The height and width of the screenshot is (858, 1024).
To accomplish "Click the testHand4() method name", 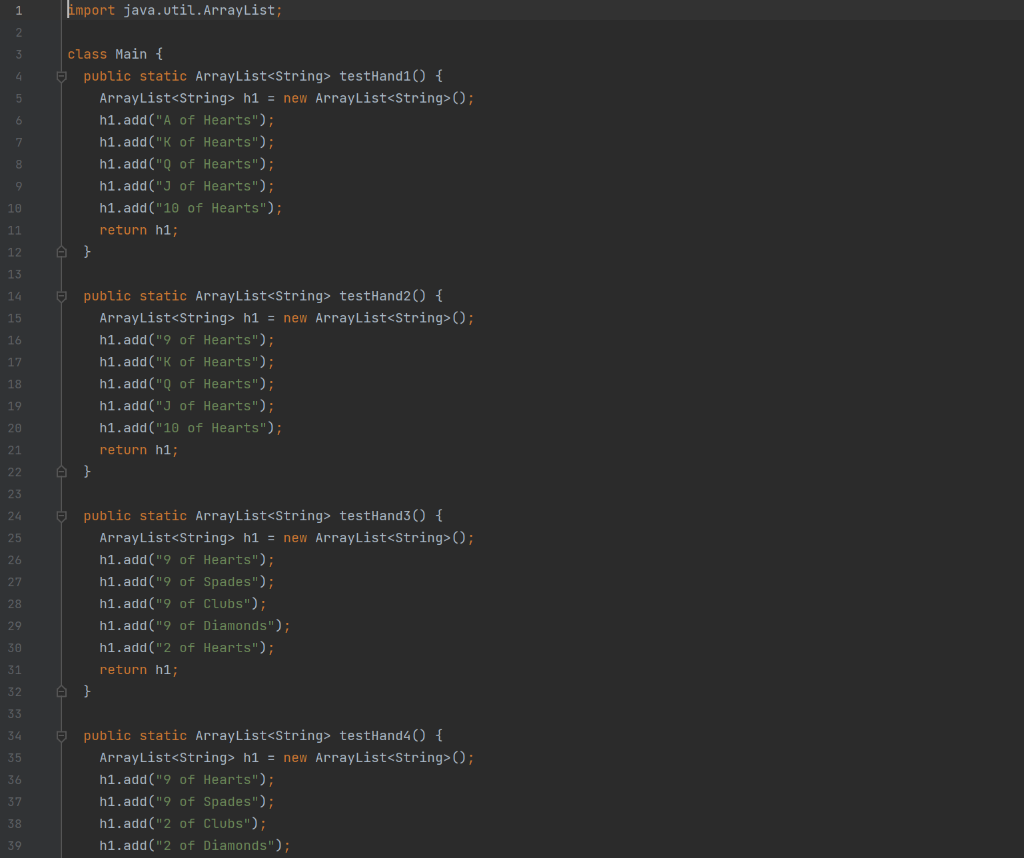I will tap(383, 736).
